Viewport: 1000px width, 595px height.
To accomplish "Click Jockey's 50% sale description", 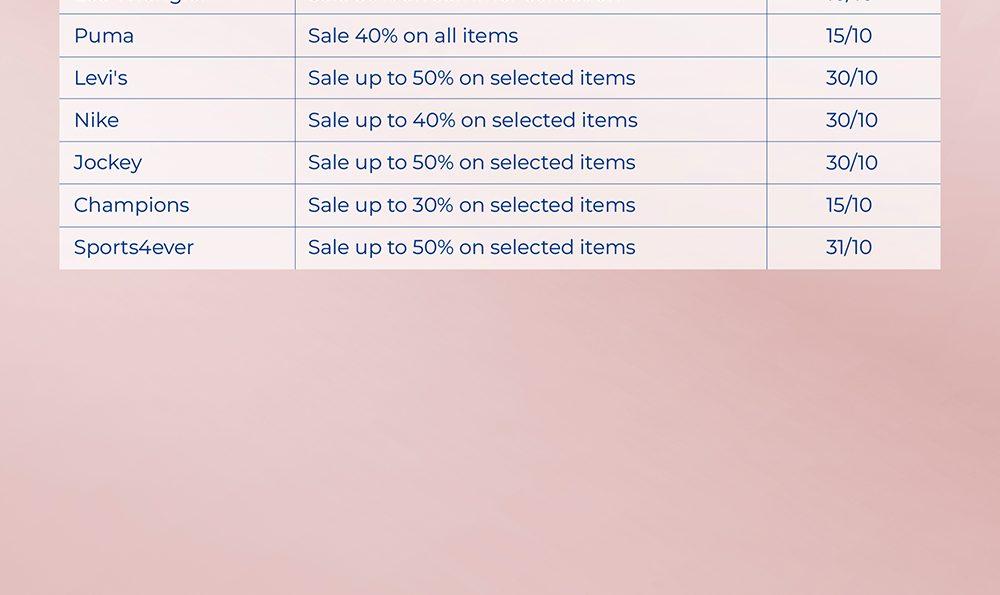I will coord(471,162).
